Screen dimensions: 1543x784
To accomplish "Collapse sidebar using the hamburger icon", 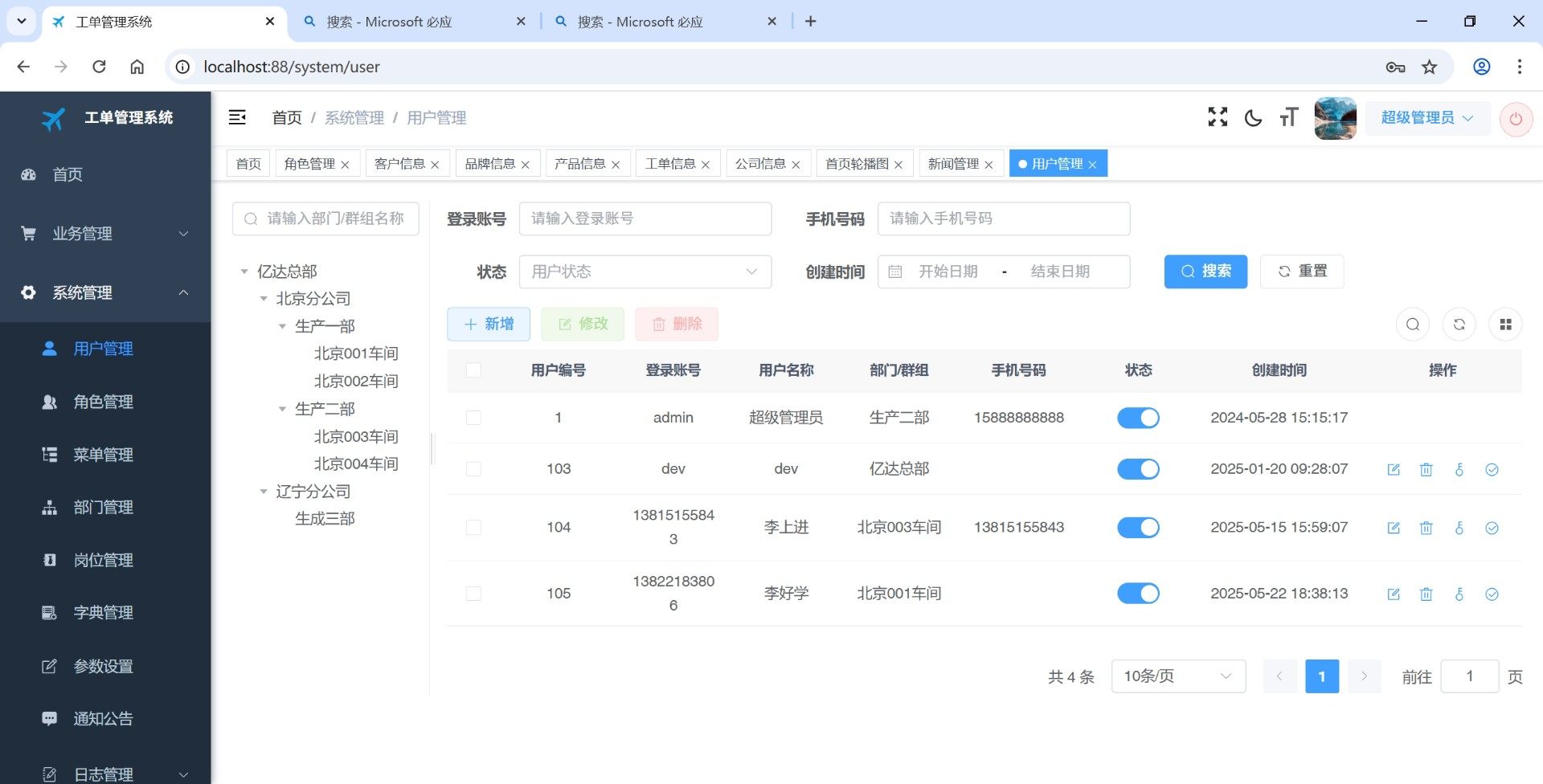I will (237, 117).
